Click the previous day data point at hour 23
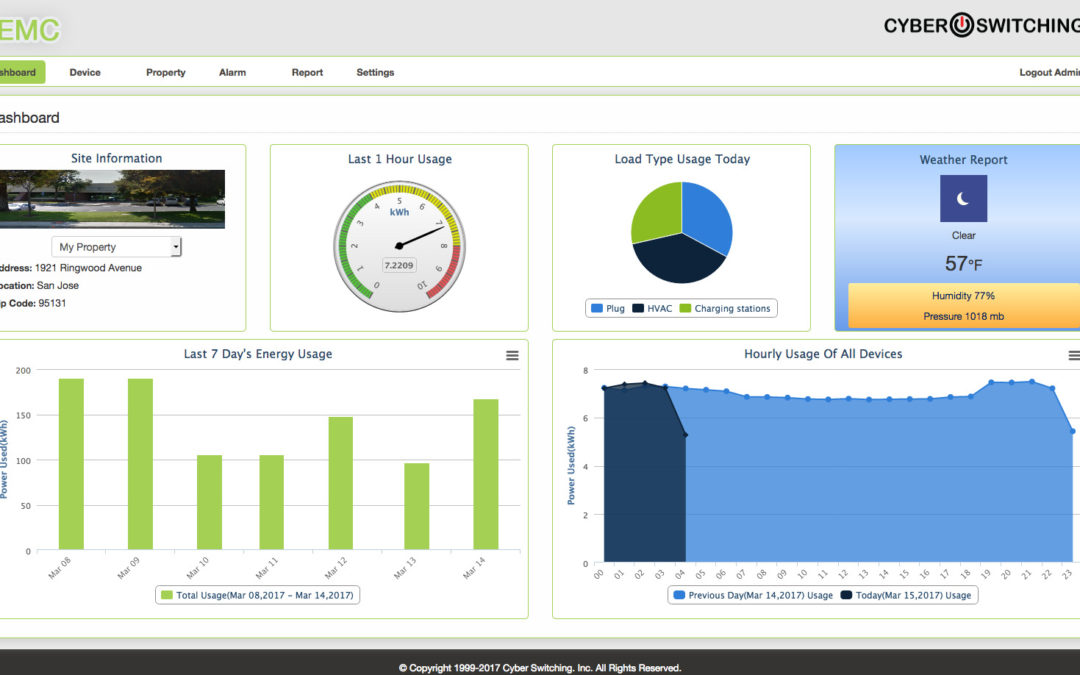This screenshot has height=675, width=1080. [x=1072, y=431]
